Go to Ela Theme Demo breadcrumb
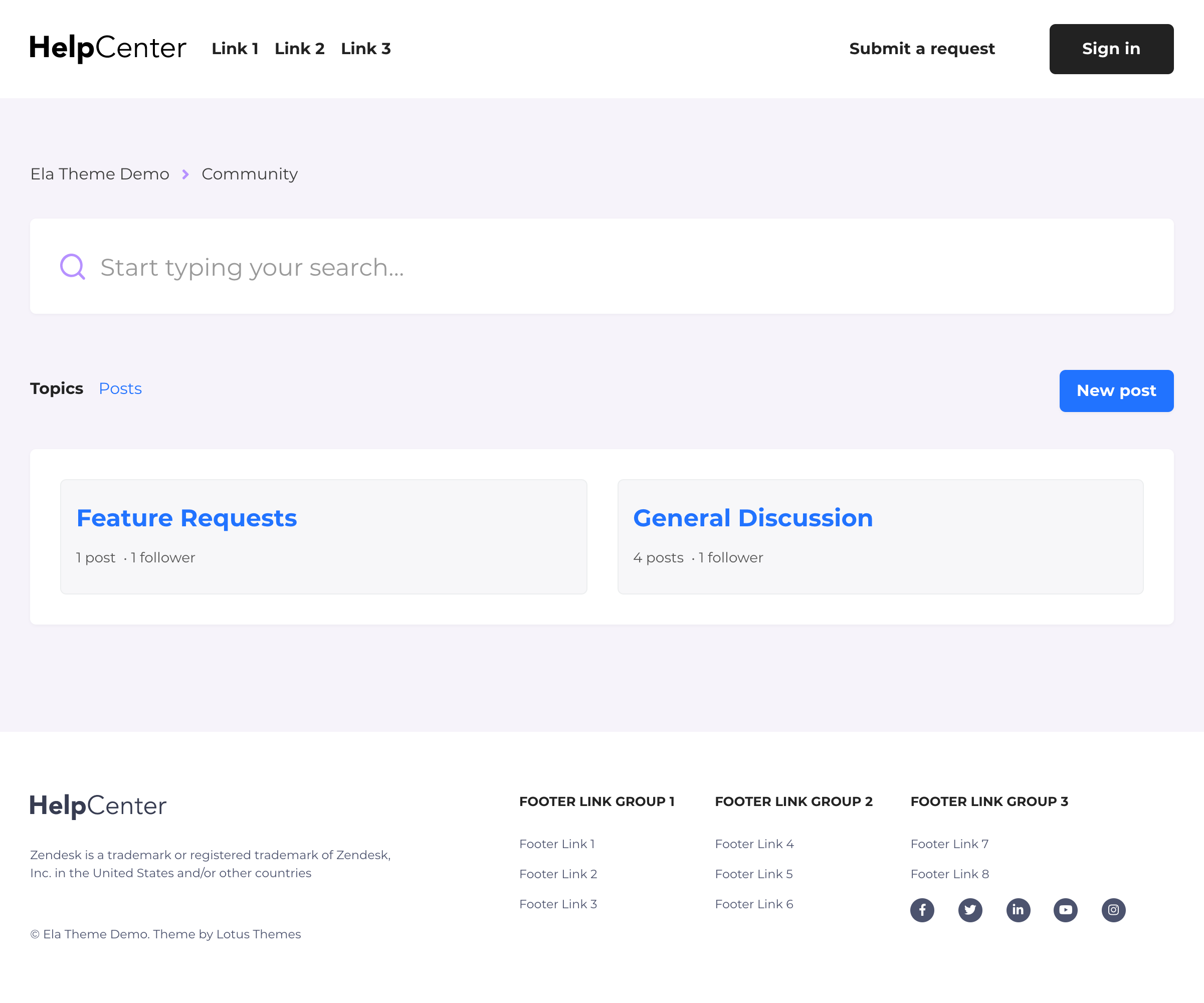1204x1003 pixels. point(100,174)
